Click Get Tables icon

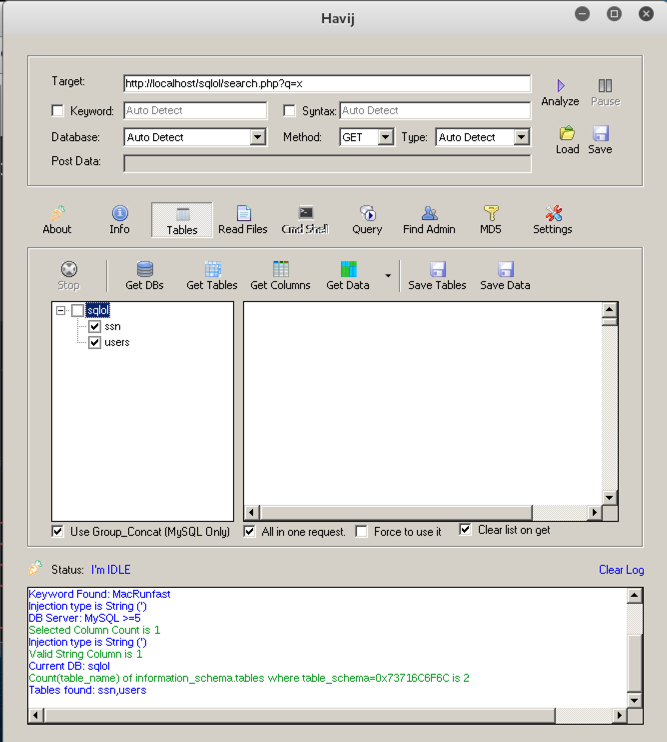(x=212, y=269)
